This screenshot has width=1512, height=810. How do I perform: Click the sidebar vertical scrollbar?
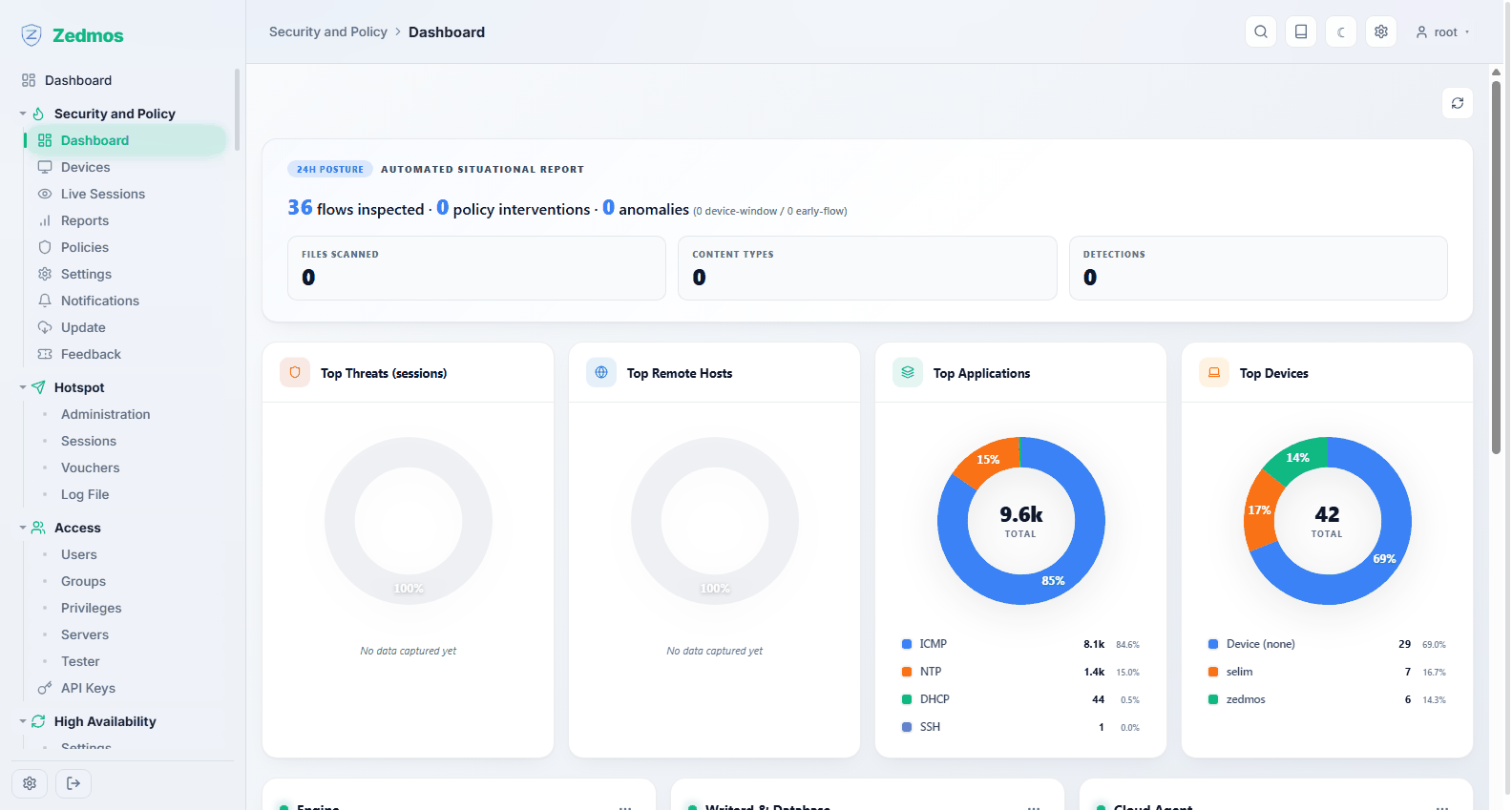pyautogui.click(x=237, y=110)
